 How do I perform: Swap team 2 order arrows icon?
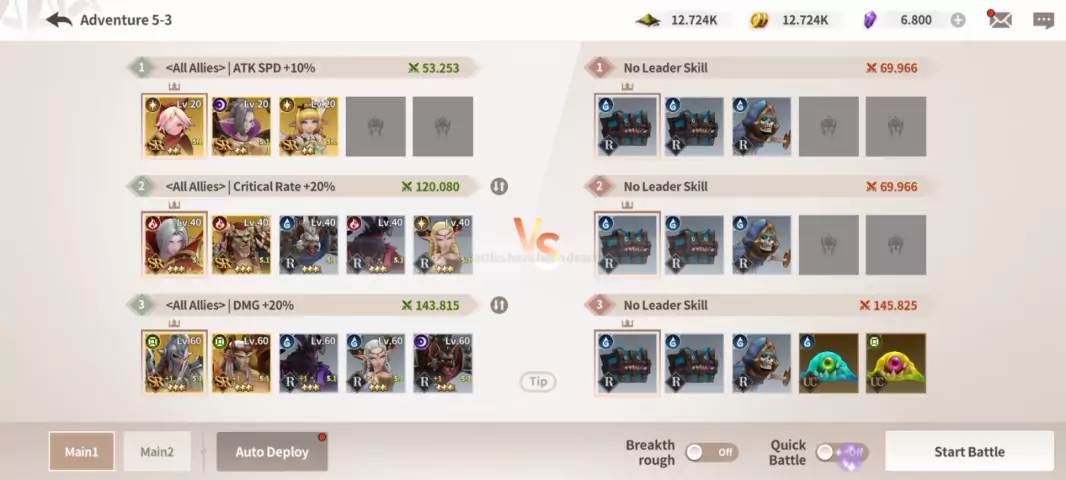coord(499,186)
